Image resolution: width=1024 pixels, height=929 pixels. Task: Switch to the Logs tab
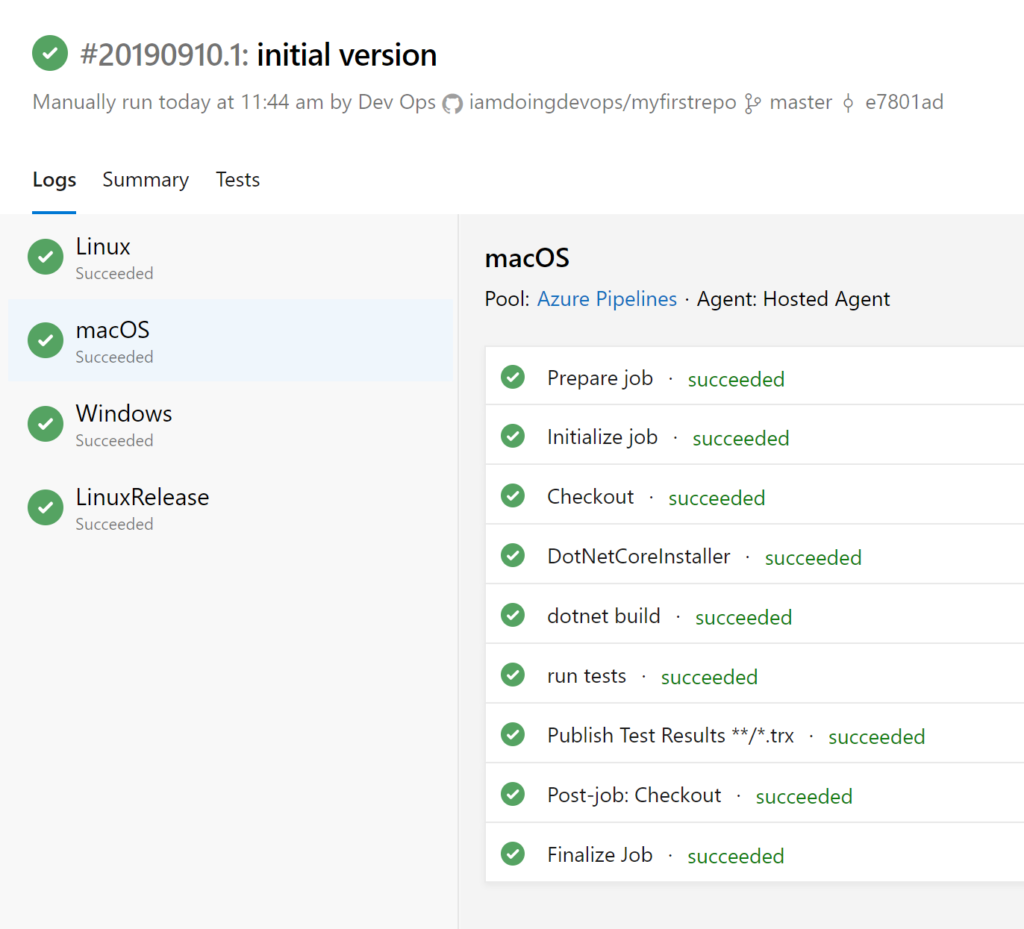(x=54, y=180)
